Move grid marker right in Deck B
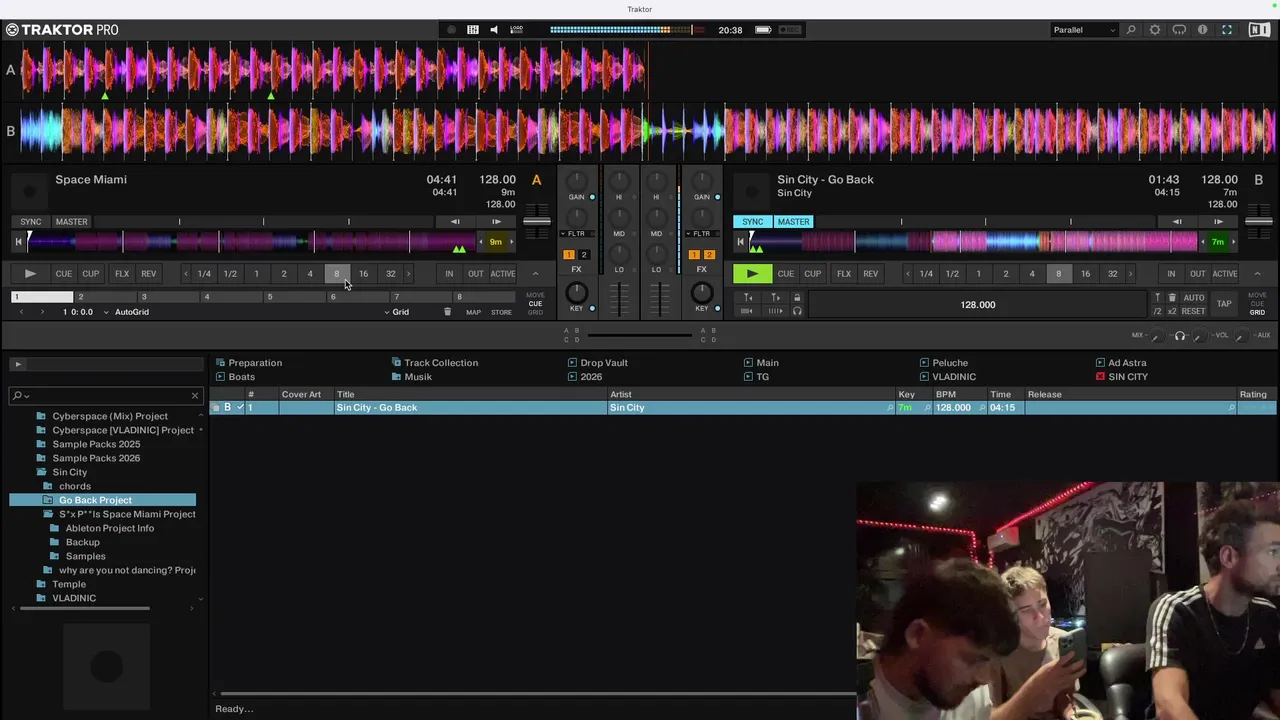Image resolution: width=1280 pixels, height=720 pixels. point(775,298)
